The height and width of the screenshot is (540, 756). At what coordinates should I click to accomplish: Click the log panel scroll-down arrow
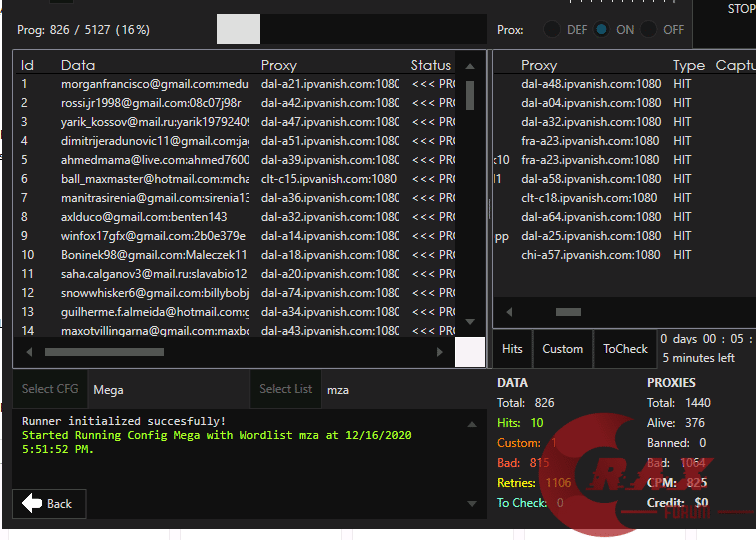472,503
